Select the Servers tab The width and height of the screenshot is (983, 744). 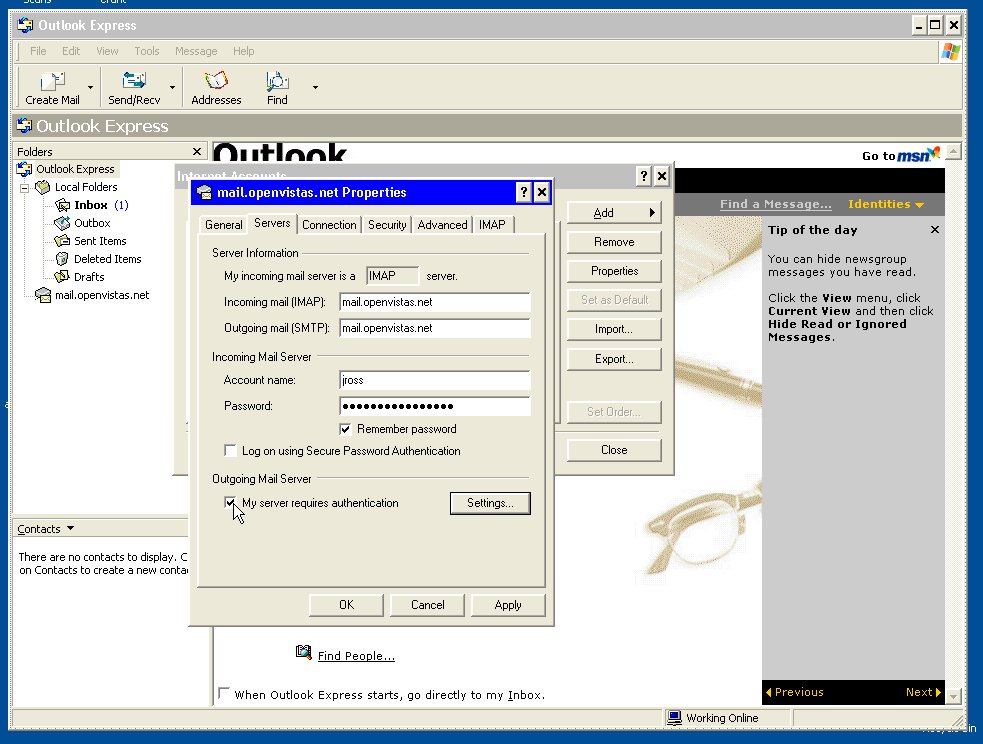(272, 223)
